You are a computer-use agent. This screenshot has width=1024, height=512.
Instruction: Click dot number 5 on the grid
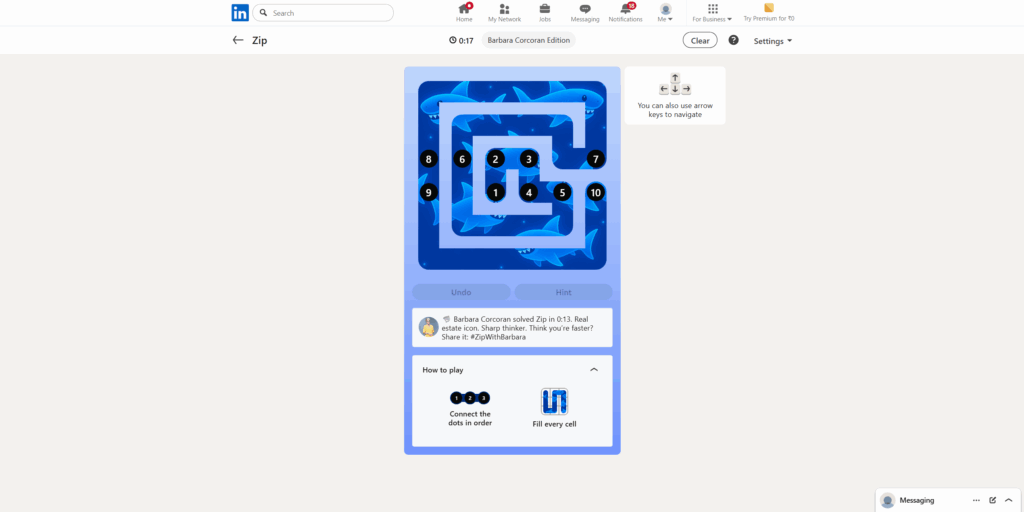point(562,193)
